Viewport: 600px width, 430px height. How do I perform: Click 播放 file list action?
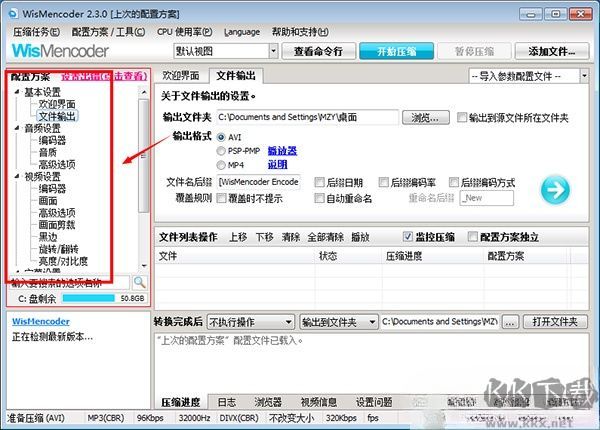click(x=360, y=237)
